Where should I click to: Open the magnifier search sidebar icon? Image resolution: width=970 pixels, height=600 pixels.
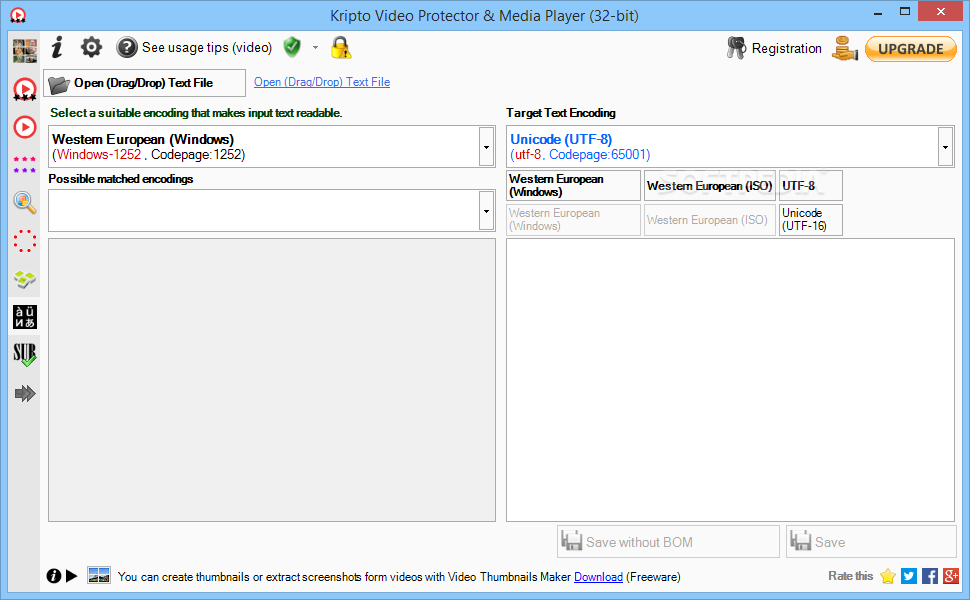[25, 202]
